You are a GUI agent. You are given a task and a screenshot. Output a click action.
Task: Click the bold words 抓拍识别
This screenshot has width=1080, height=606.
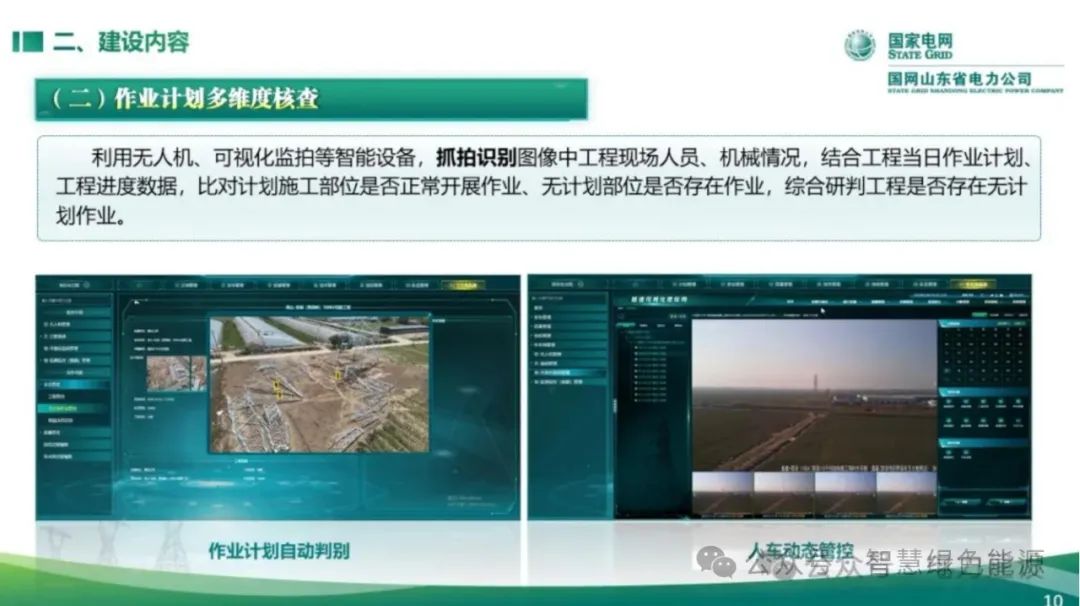tap(476, 158)
